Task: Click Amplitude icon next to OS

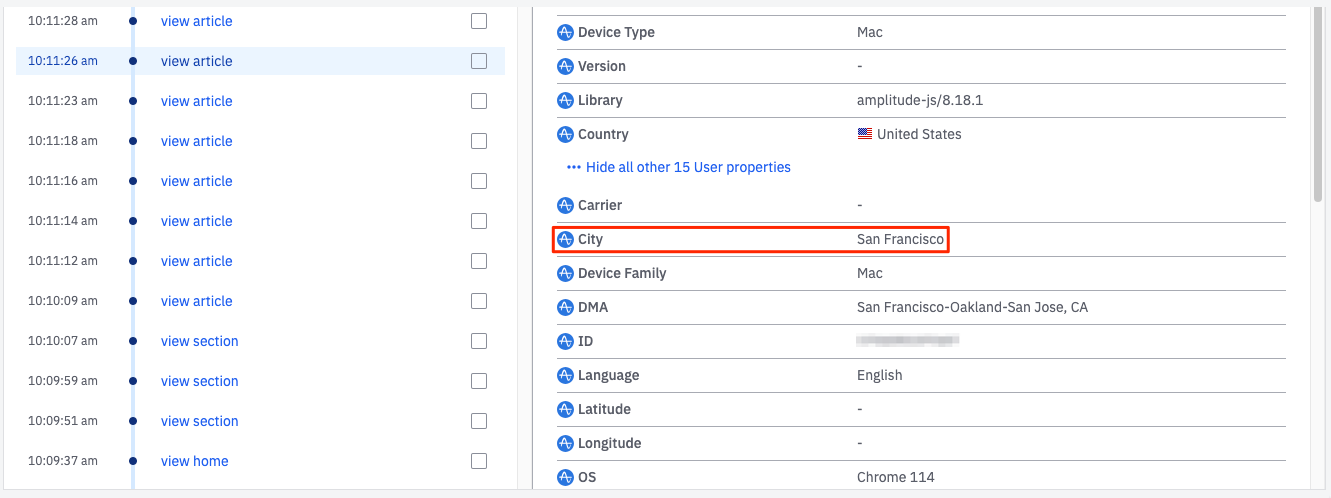Action: coord(566,477)
